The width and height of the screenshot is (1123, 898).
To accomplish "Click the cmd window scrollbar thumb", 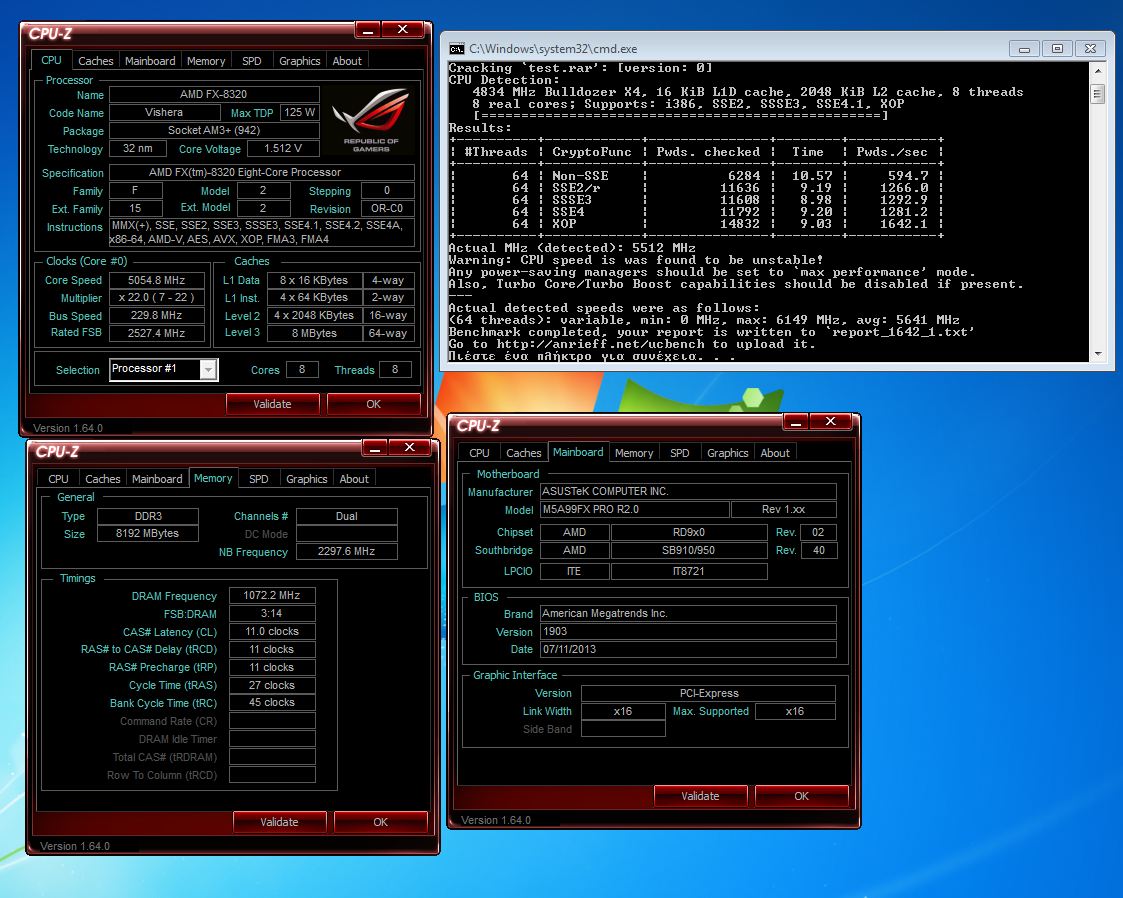I will (1097, 94).
